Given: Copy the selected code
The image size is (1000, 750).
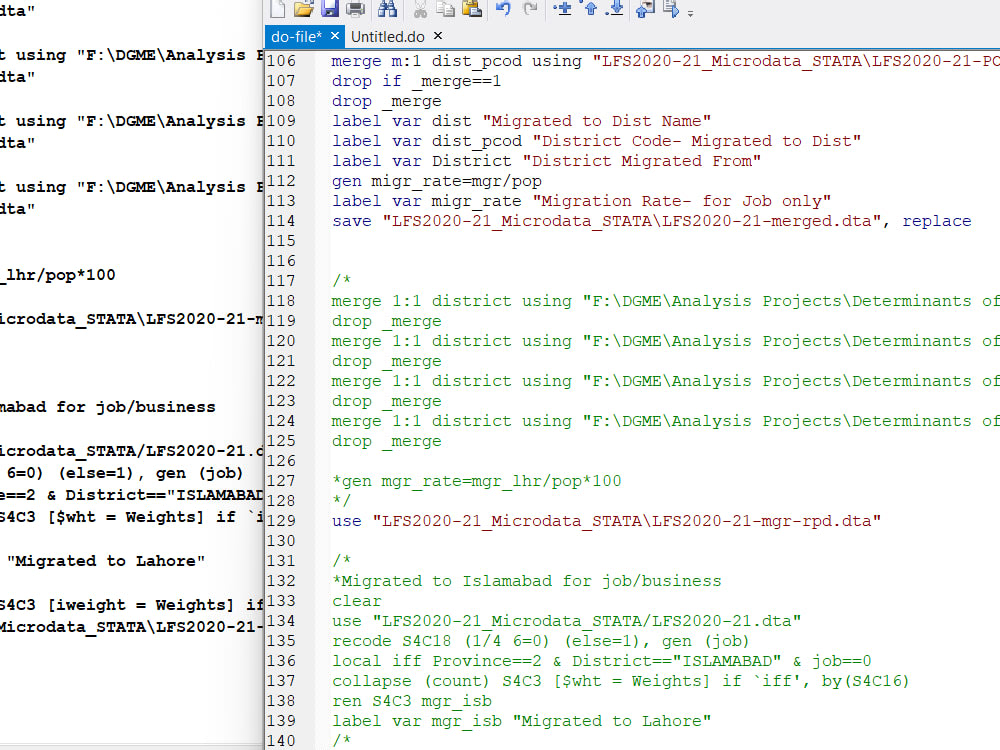Looking at the screenshot, I should point(445,11).
